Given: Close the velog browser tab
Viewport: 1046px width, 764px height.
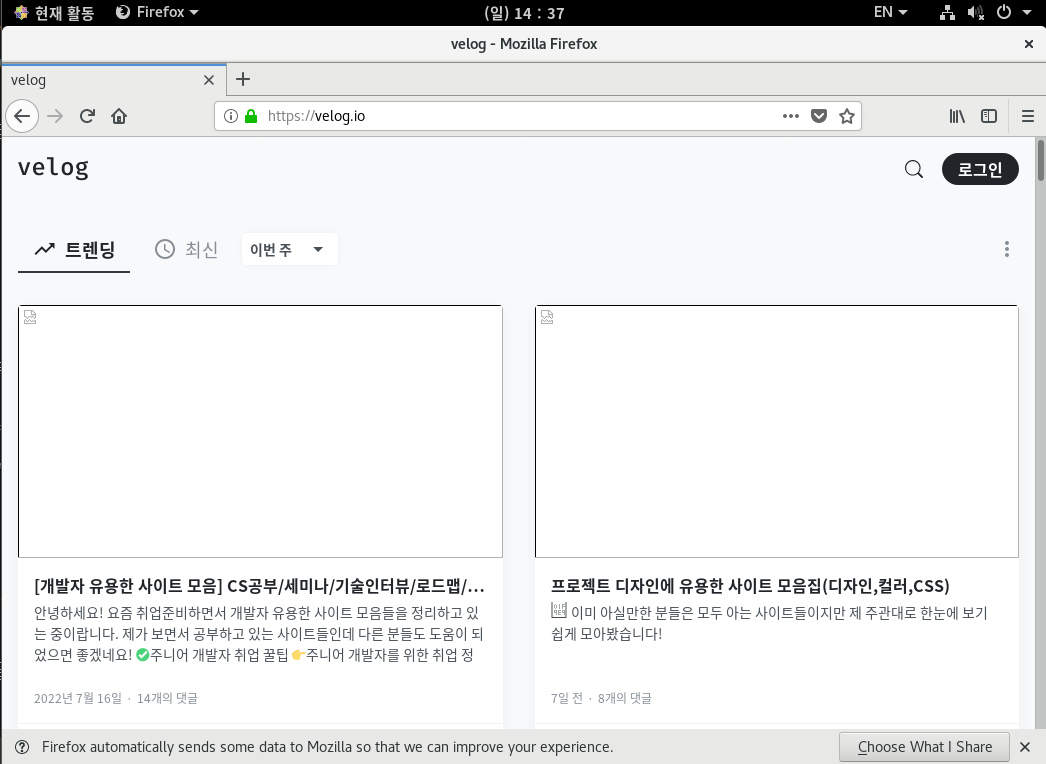Looking at the screenshot, I should 209,80.
